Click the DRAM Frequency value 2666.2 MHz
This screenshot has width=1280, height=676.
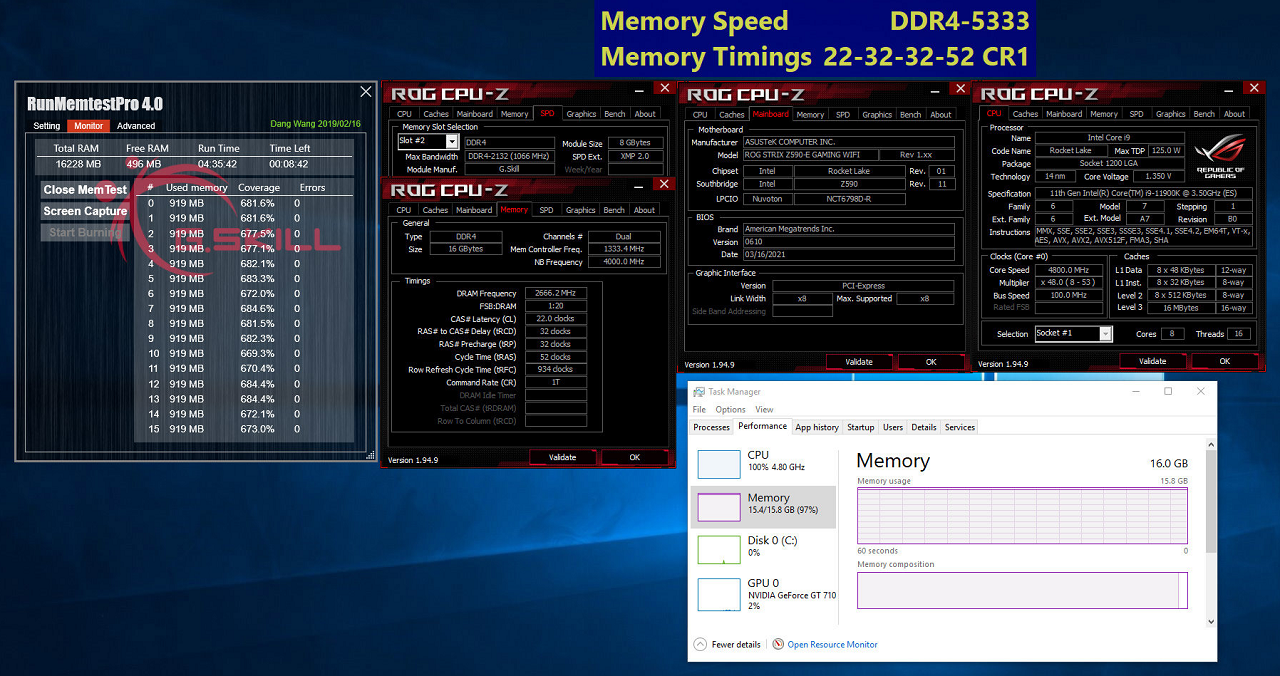click(x=555, y=294)
